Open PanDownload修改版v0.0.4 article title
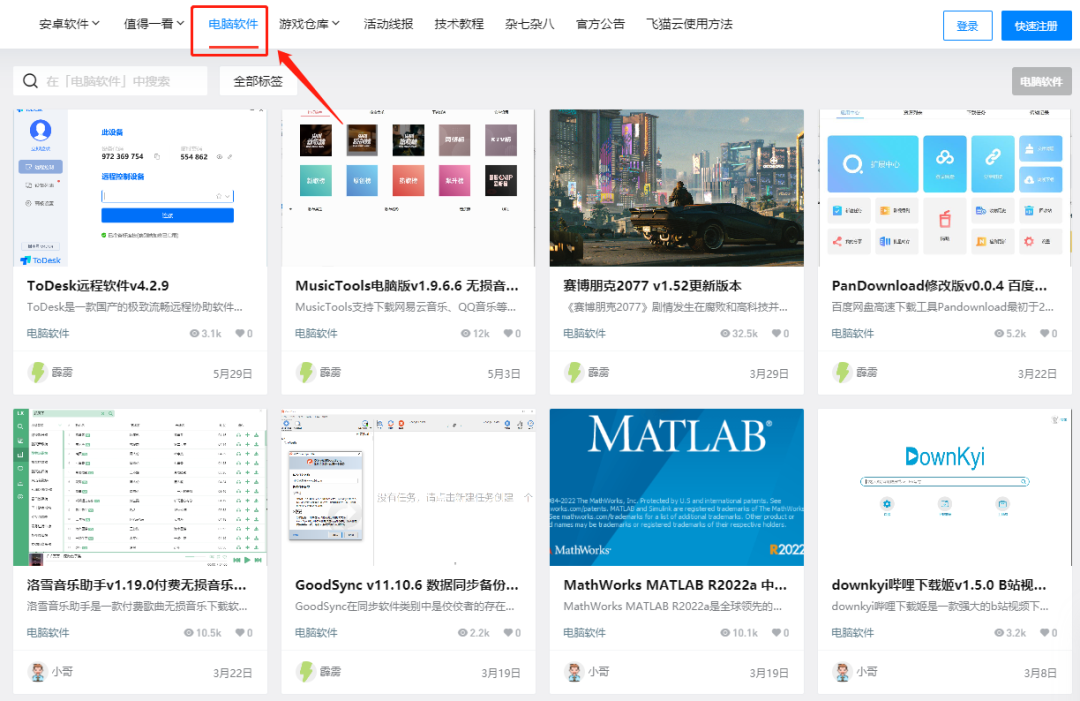This screenshot has height=701, width=1080. point(939,286)
